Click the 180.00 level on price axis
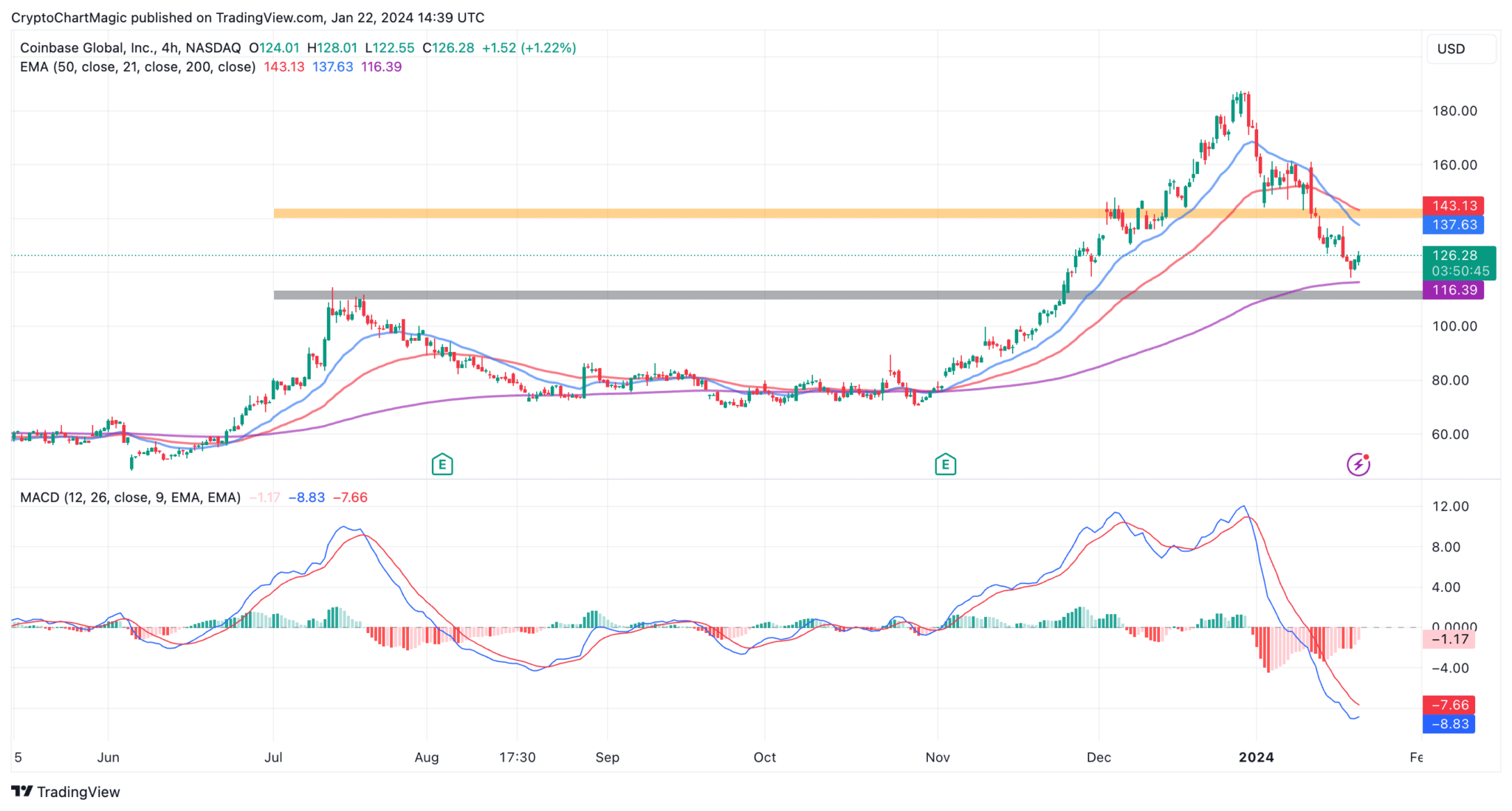 pyautogui.click(x=1454, y=111)
